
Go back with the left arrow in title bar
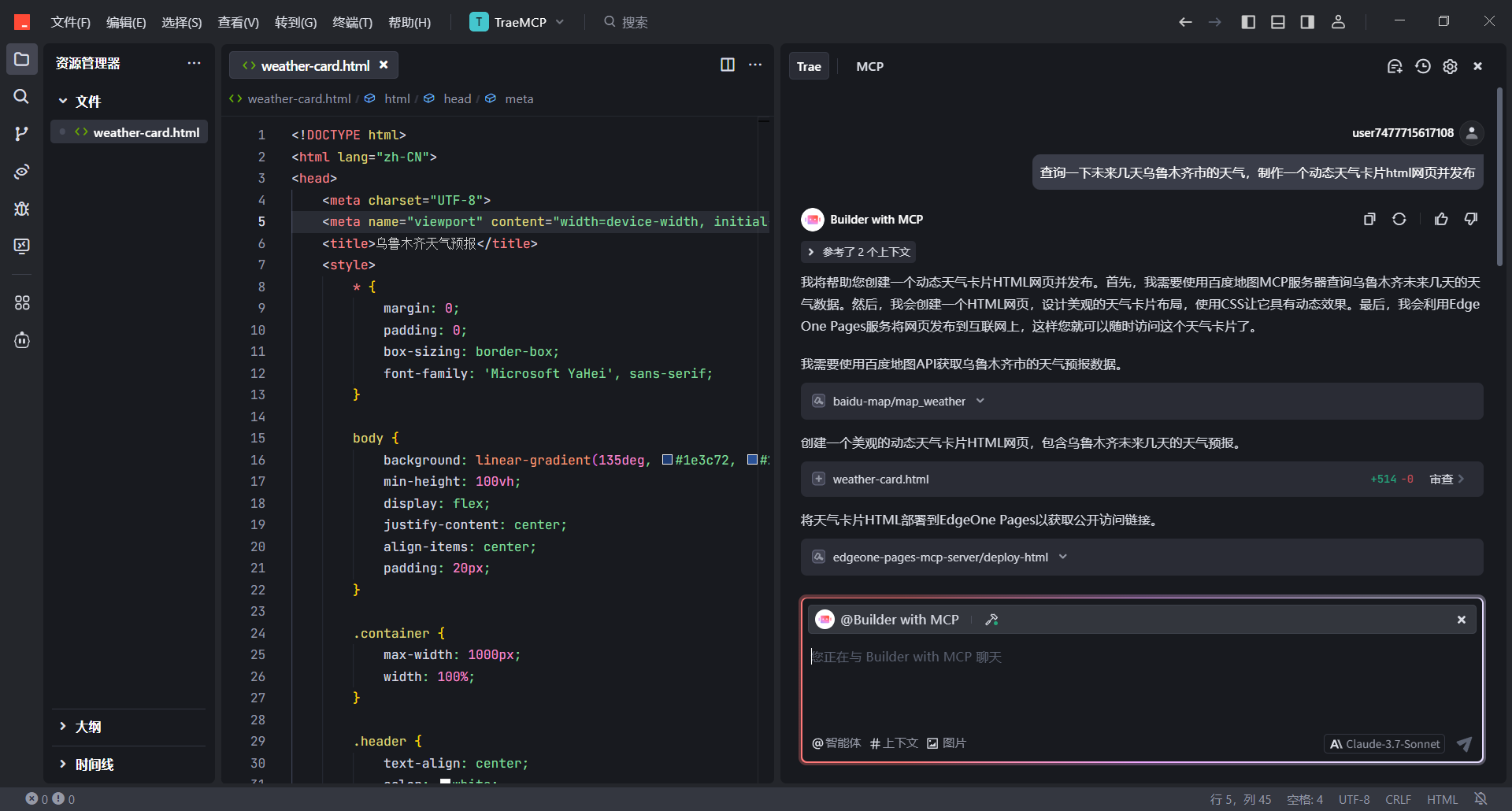[x=1185, y=22]
